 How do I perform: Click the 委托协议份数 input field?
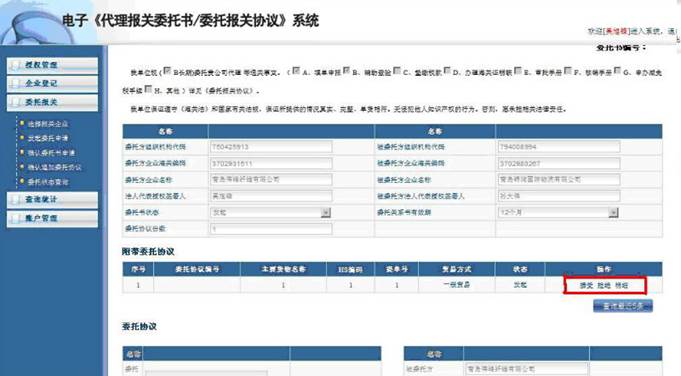[x=271, y=229]
